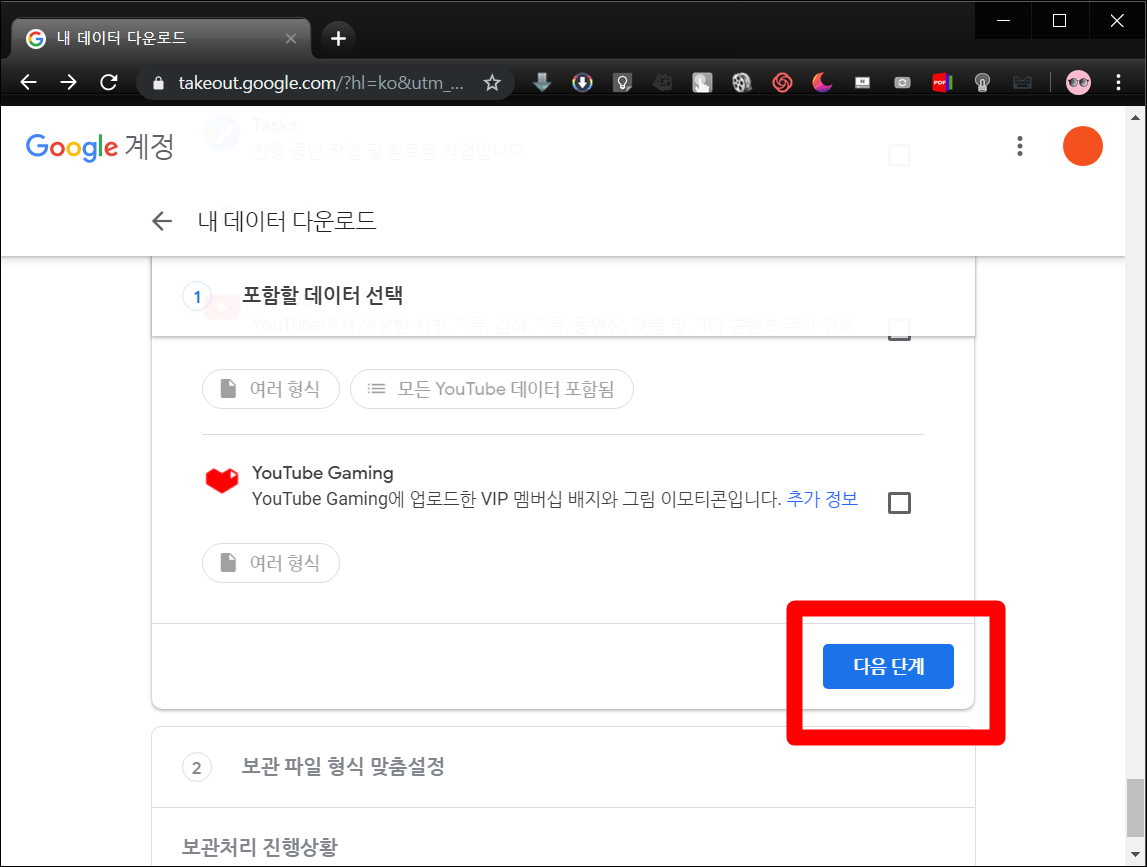Open the red PDF extension icon
The height and width of the screenshot is (867, 1147).
coord(942,83)
